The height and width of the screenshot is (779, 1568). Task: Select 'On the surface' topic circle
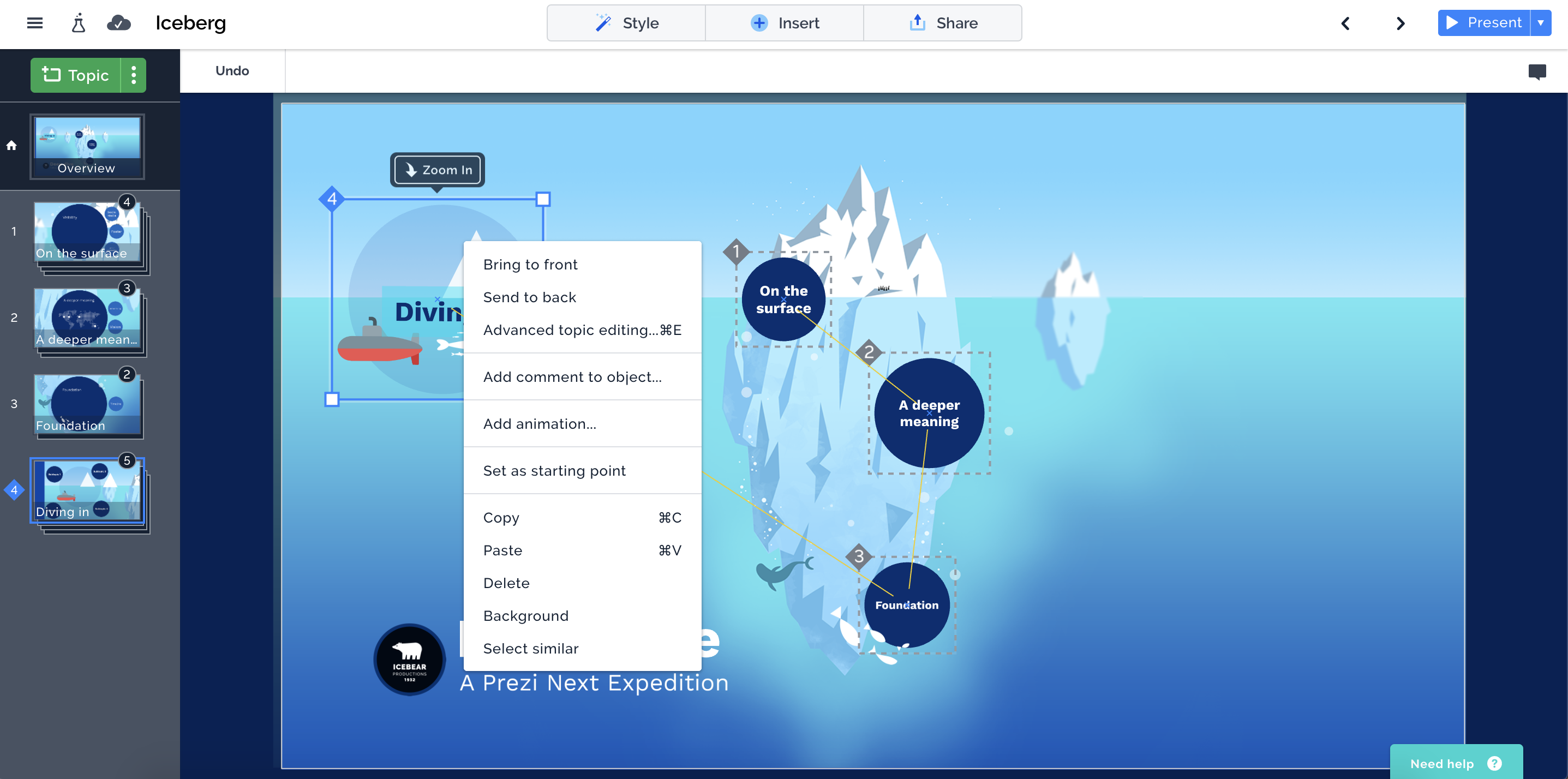point(783,299)
